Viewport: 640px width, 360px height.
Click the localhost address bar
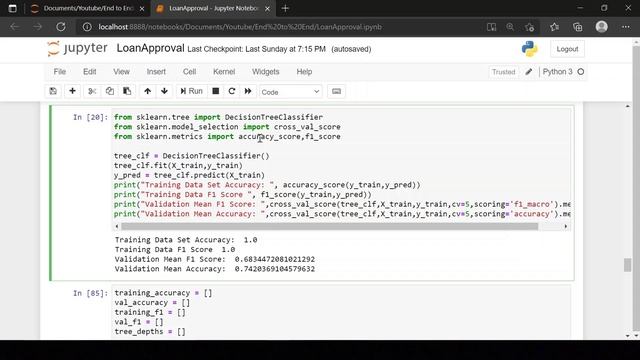(x=240, y=27)
